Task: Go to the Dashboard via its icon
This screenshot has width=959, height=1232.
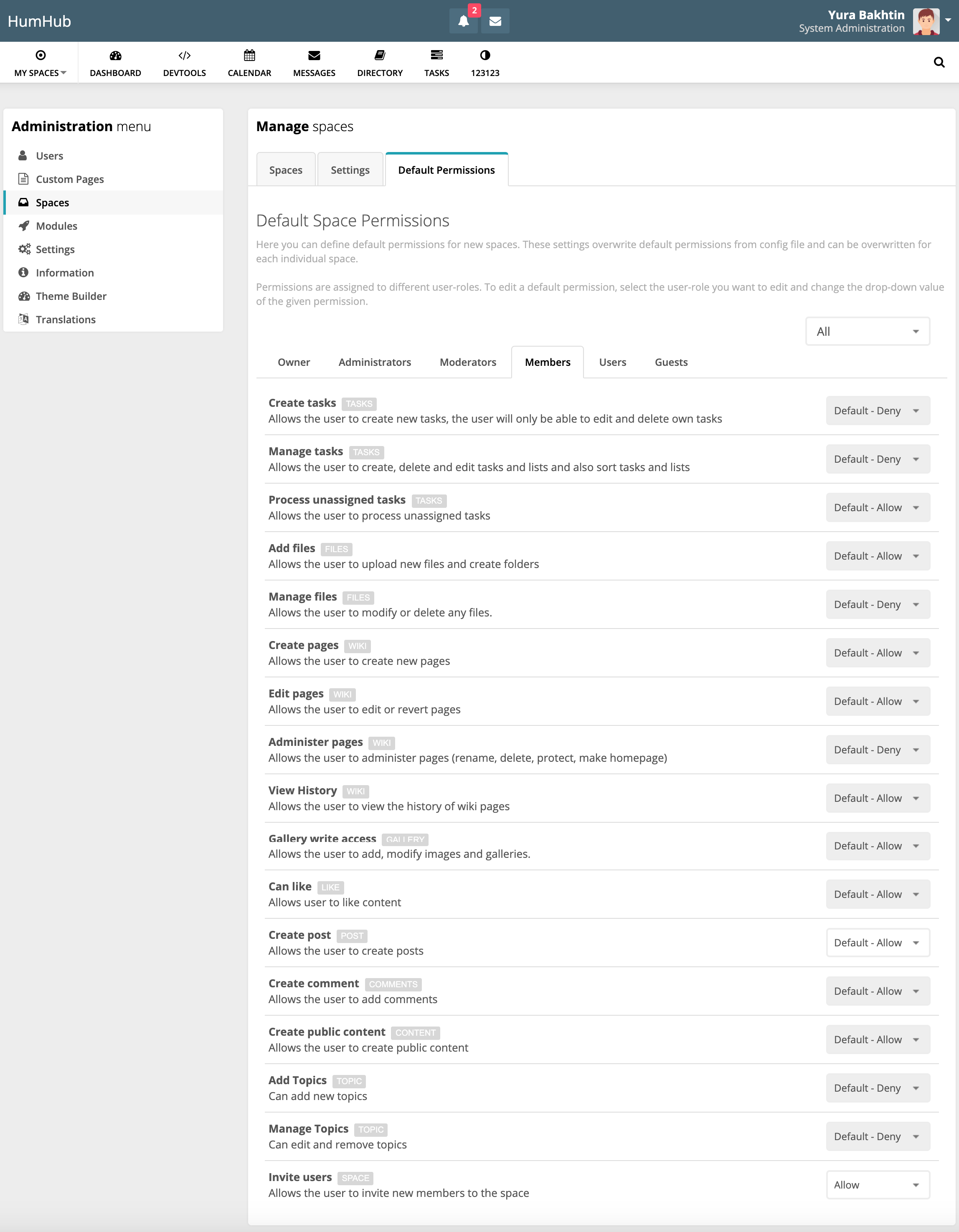Action: (x=115, y=62)
